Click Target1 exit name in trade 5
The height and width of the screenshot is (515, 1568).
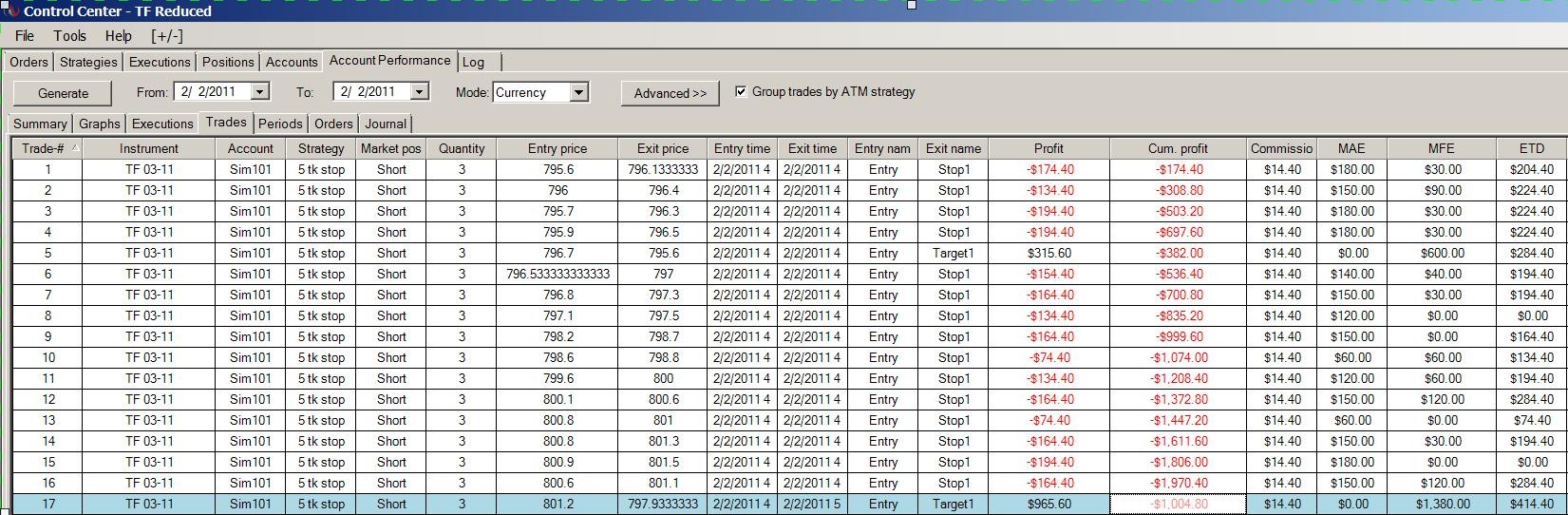[x=954, y=253]
